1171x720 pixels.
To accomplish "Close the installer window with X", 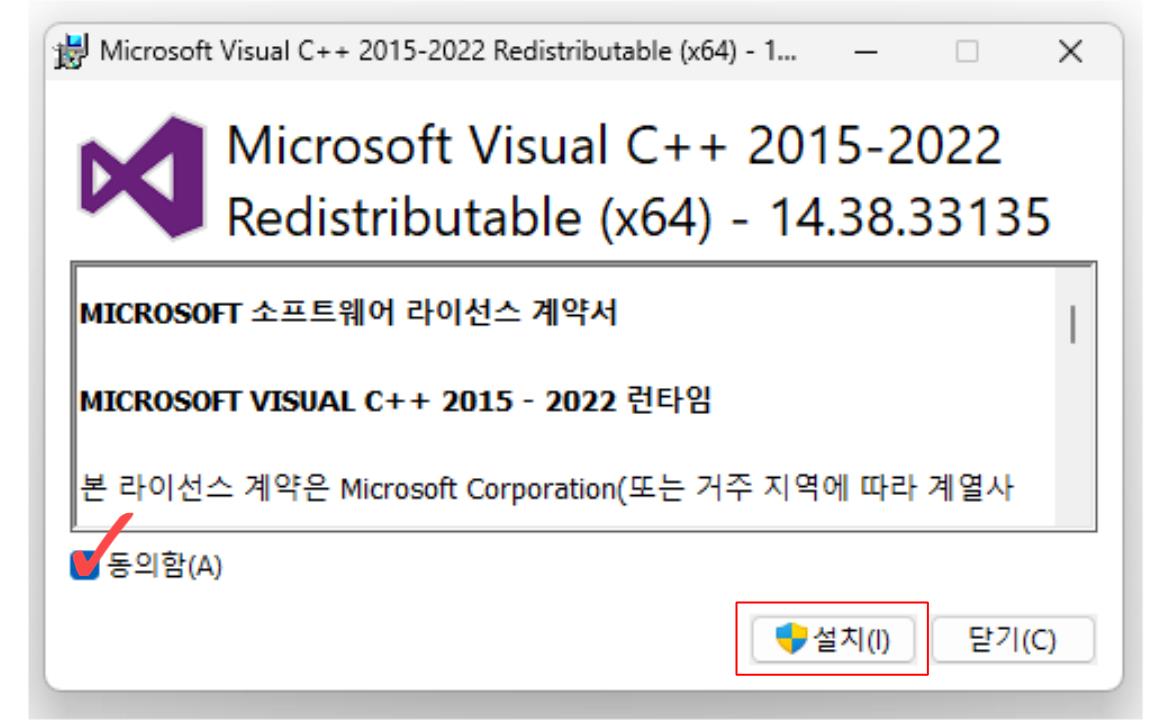I will click(x=1070, y=52).
